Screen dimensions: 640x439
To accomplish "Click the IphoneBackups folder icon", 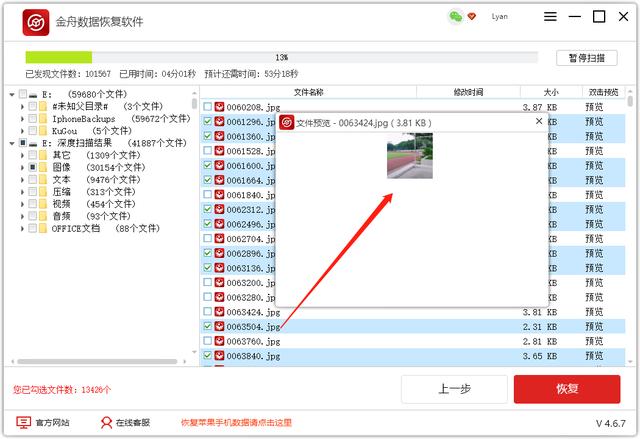I will click(x=43, y=119).
